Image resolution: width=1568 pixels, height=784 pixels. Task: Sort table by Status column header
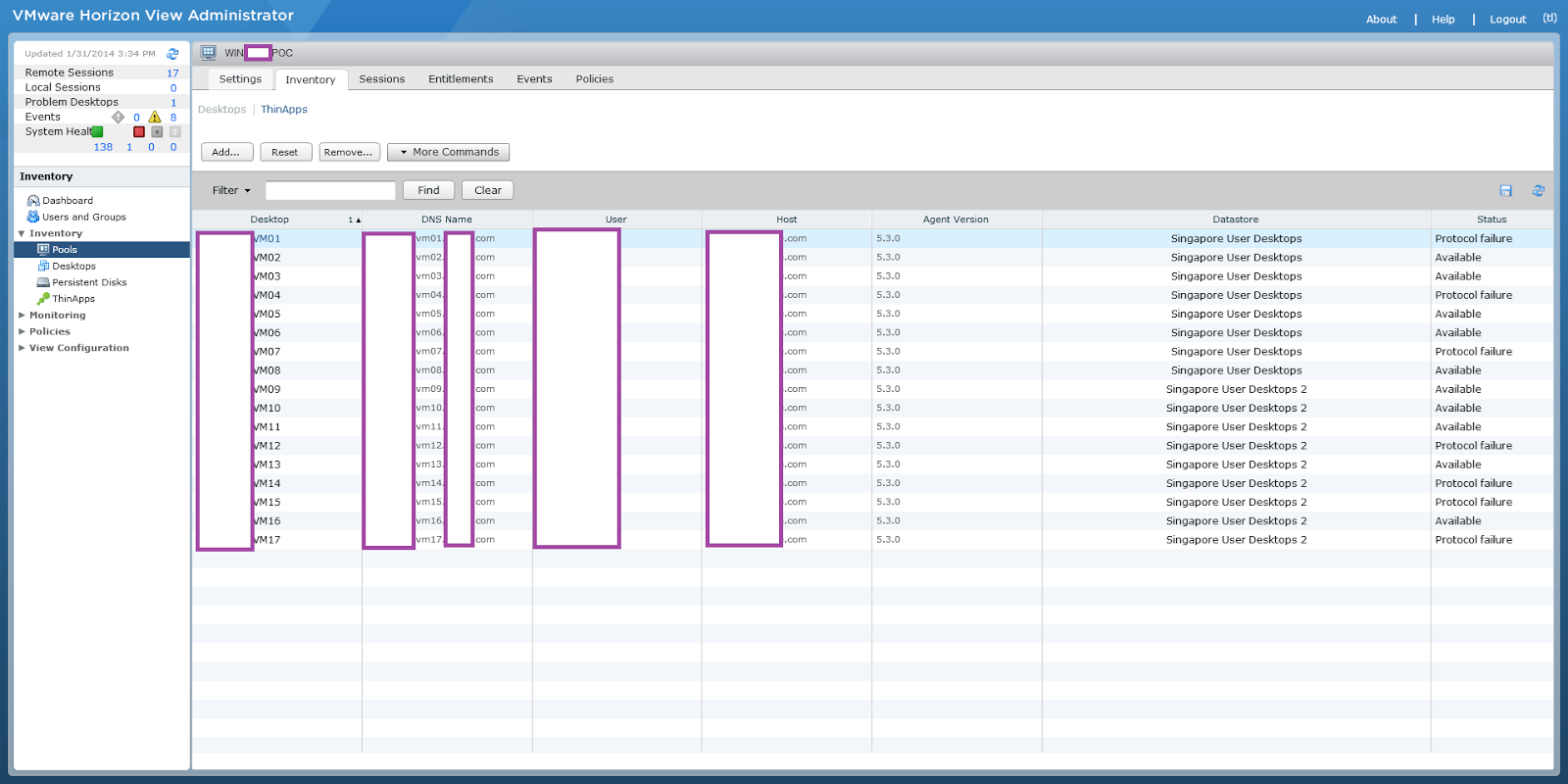[x=1491, y=220]
